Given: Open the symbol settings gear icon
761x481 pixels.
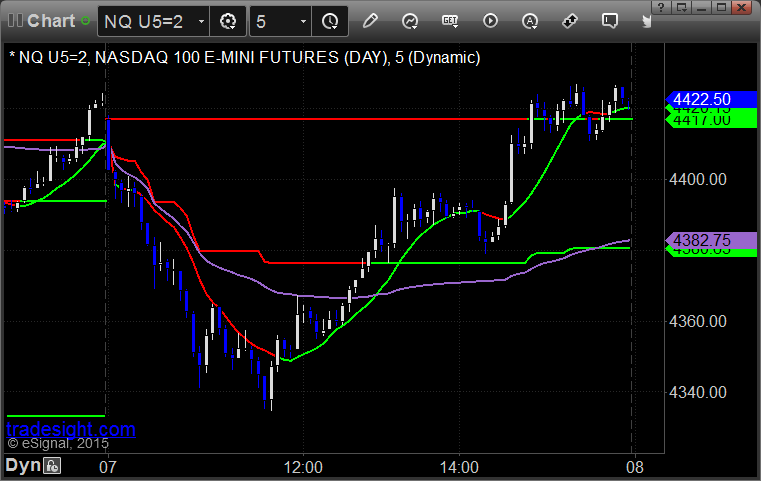Looking at the screenshot, I should point(228,21).
